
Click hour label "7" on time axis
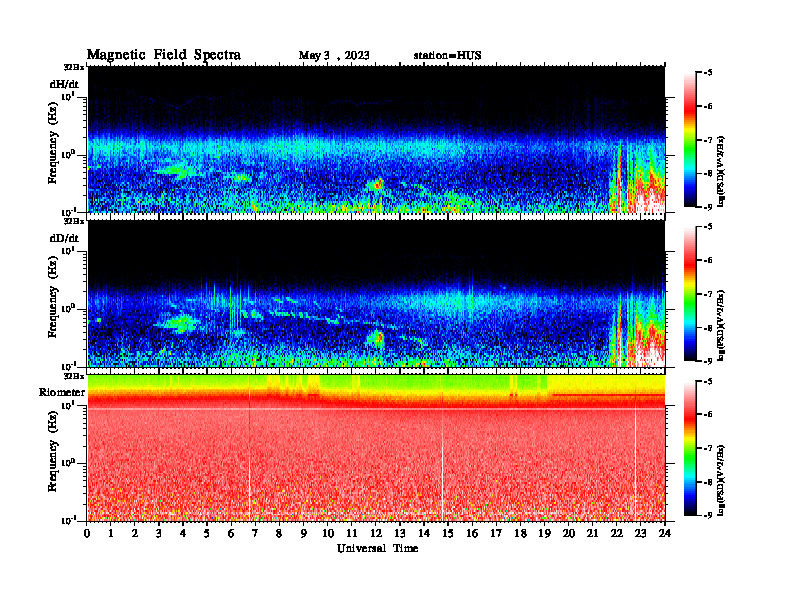pos(255,533)
